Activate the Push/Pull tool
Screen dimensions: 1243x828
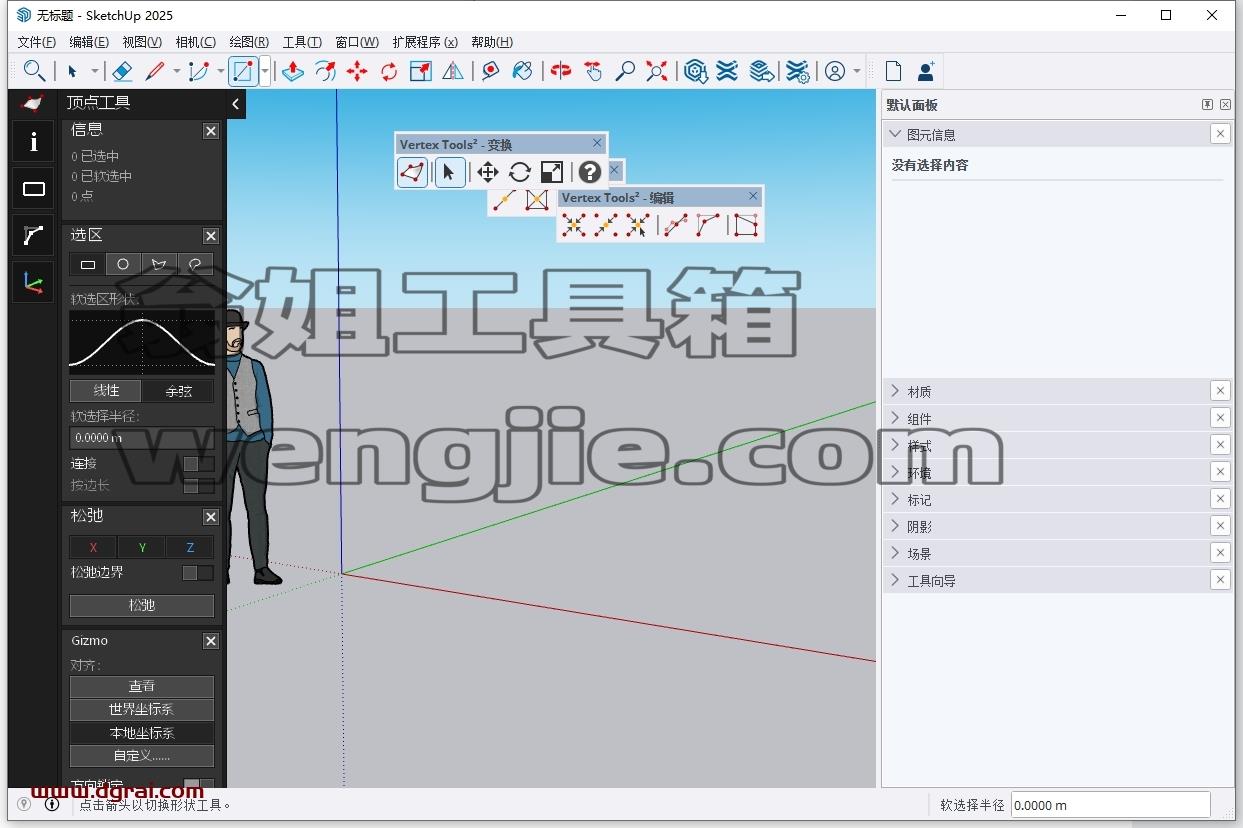pos(292,71)
